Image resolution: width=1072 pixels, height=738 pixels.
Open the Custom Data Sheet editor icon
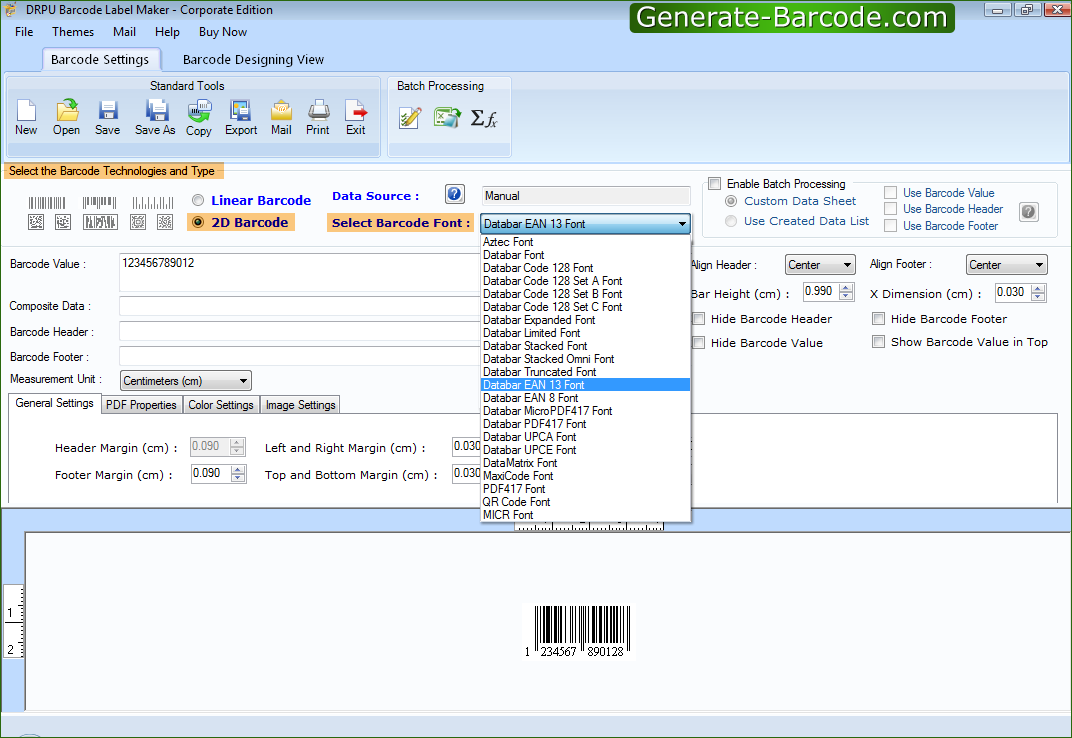408,117
